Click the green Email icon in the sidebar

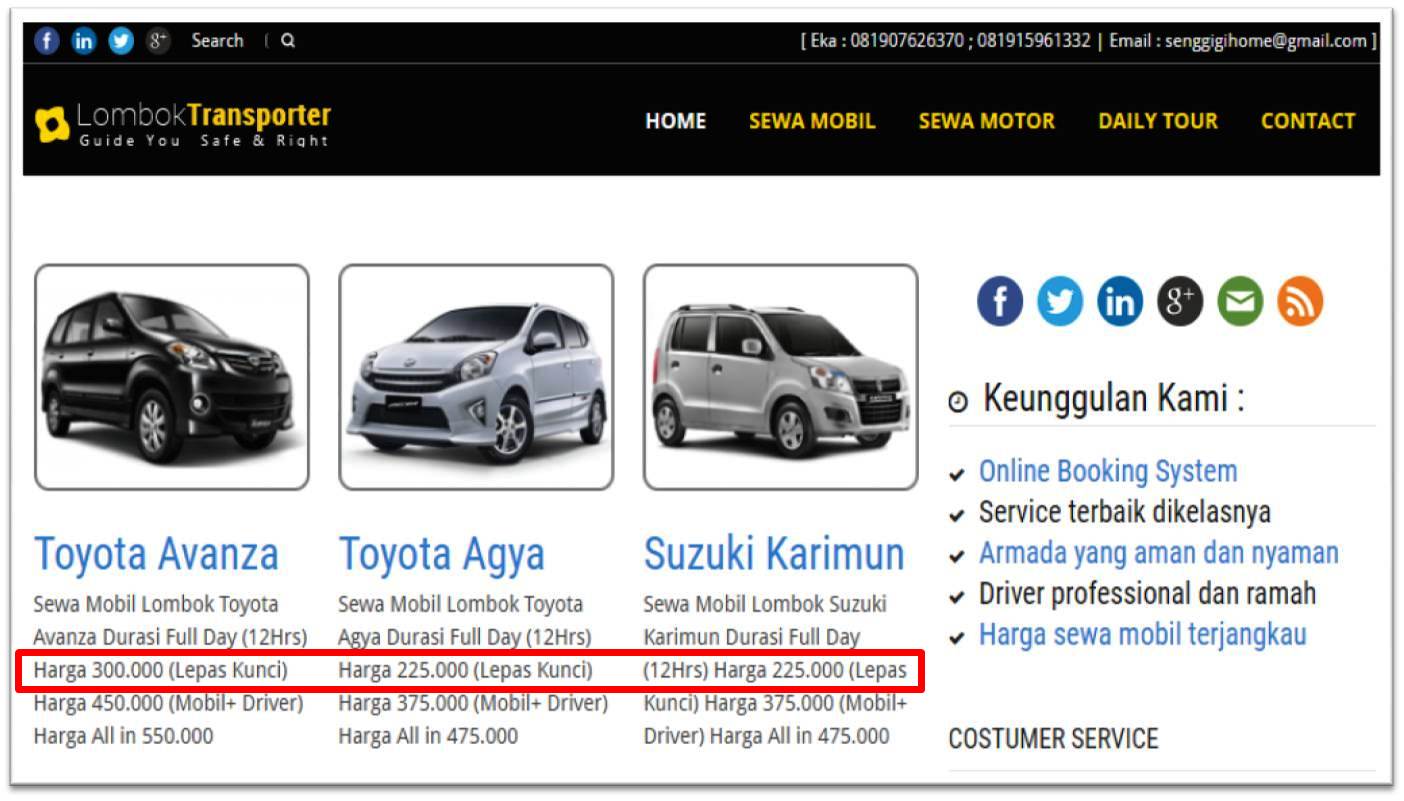coord(1240,300)
